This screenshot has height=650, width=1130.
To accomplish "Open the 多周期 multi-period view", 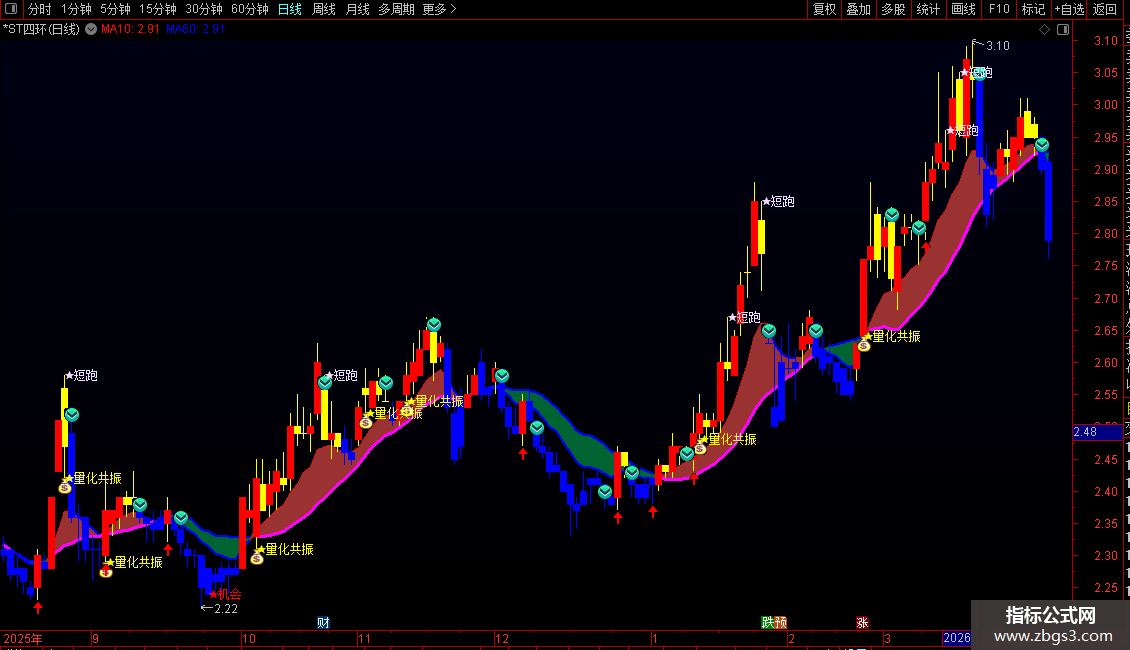I will coord(396,9).
